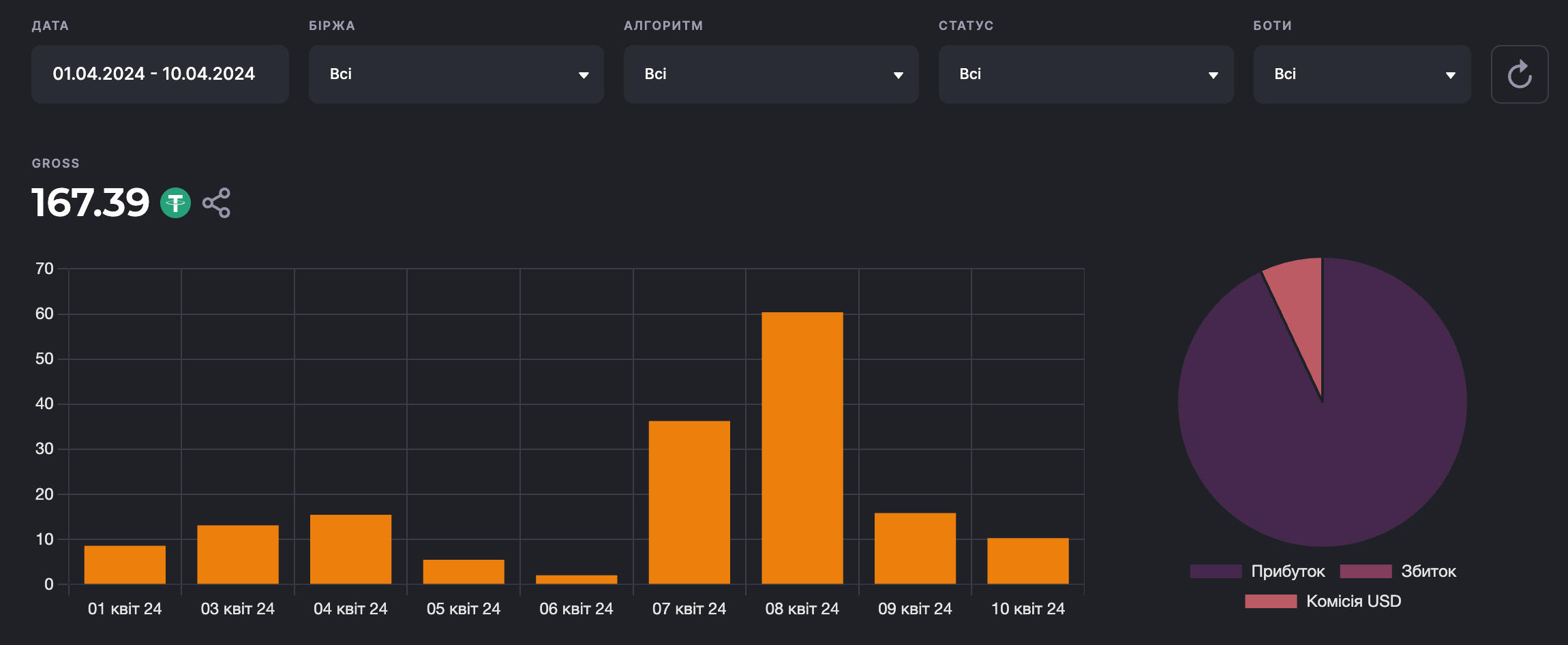Click the bar for 03 квіт 24
Viewport: 1568px width, 645px height.
238,554
